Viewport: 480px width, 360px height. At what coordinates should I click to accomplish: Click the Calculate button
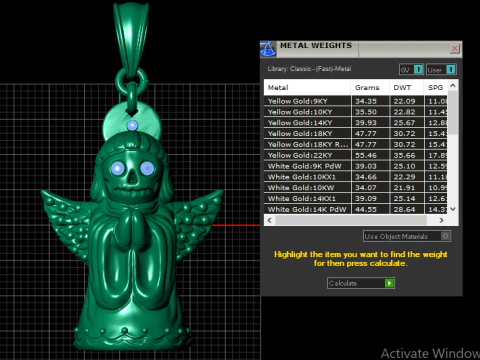tap(361, 283)
